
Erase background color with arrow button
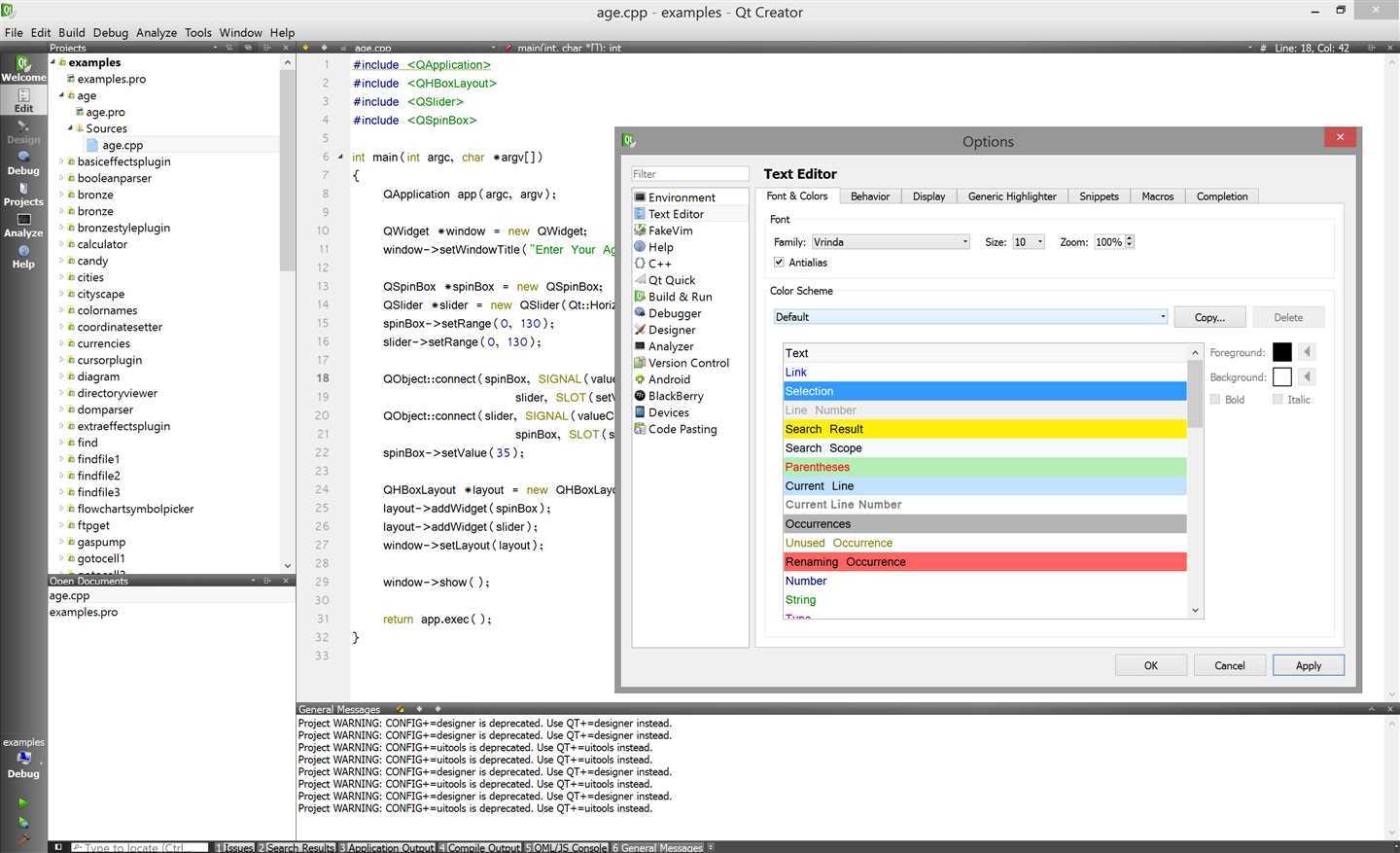1307,376
